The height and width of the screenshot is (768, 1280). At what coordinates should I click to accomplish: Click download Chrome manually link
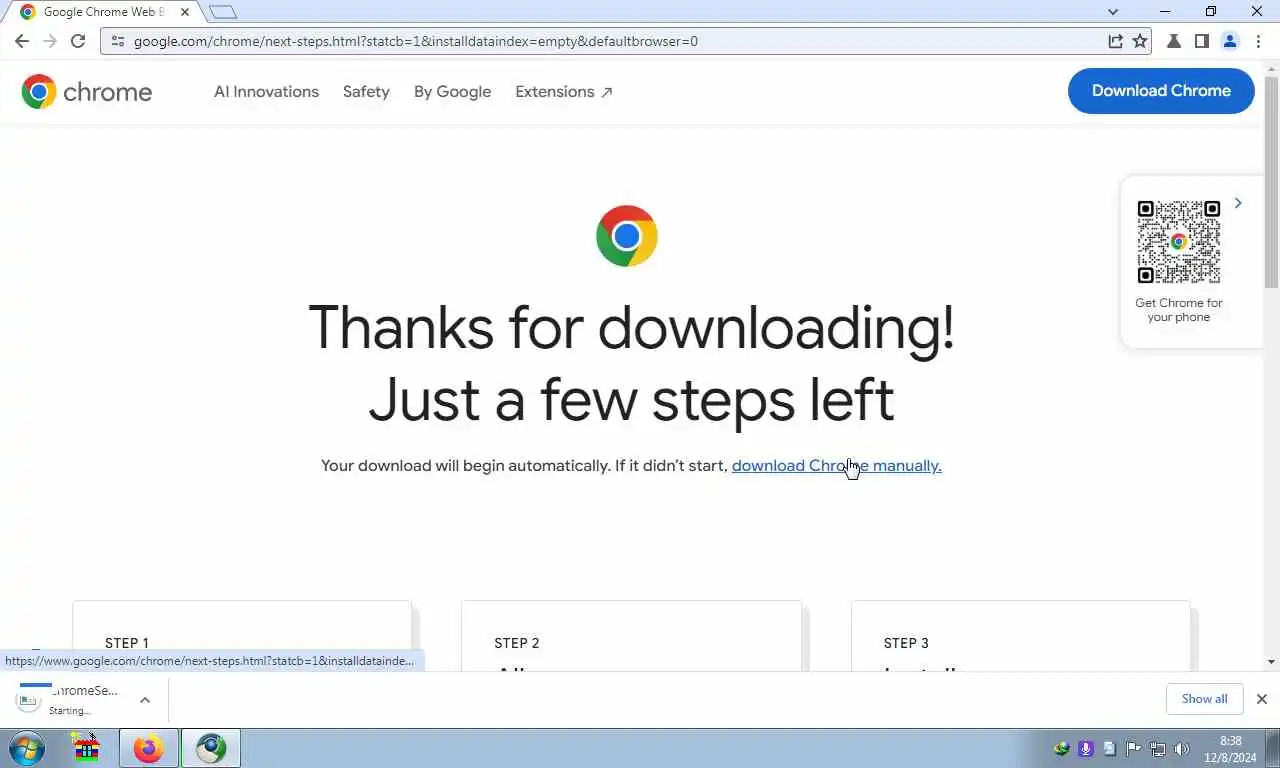click(x=836, y=466)
